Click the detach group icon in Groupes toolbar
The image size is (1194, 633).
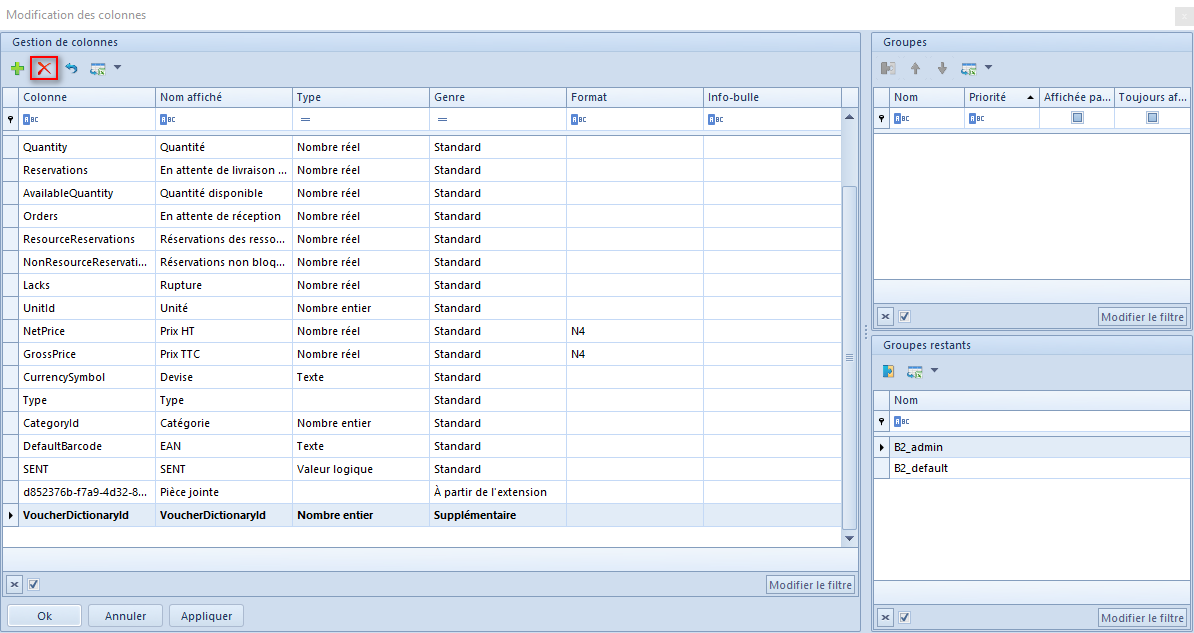[x=888, y=69]
